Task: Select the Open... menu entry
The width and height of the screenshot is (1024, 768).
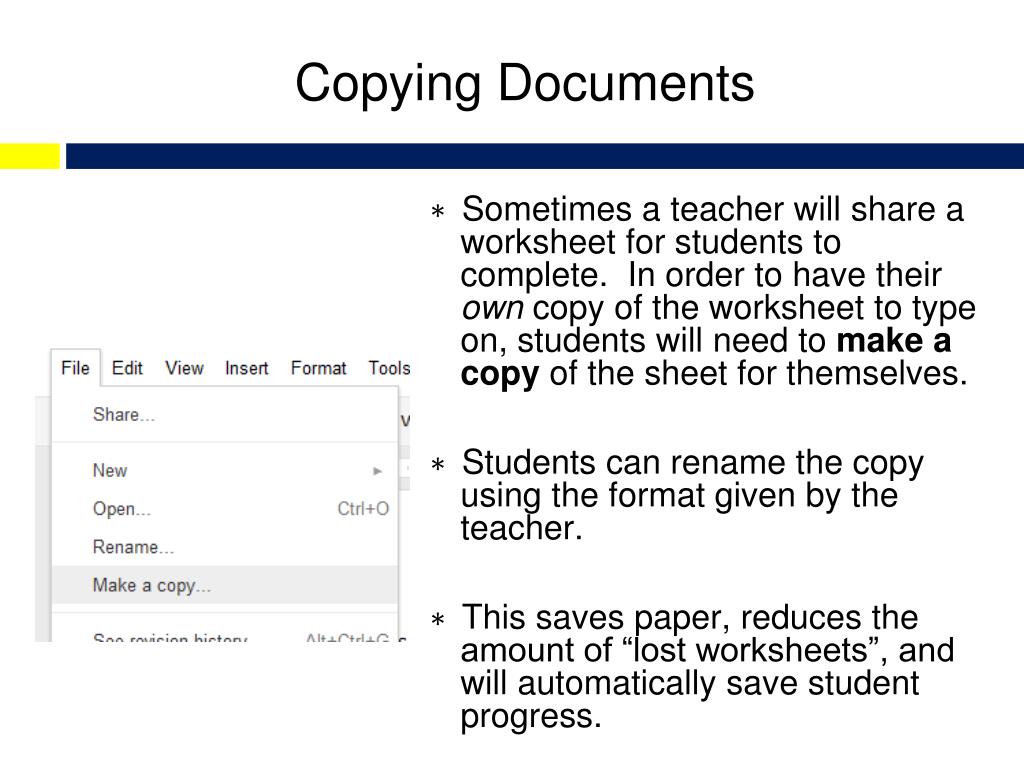Action: pos(225,509)
